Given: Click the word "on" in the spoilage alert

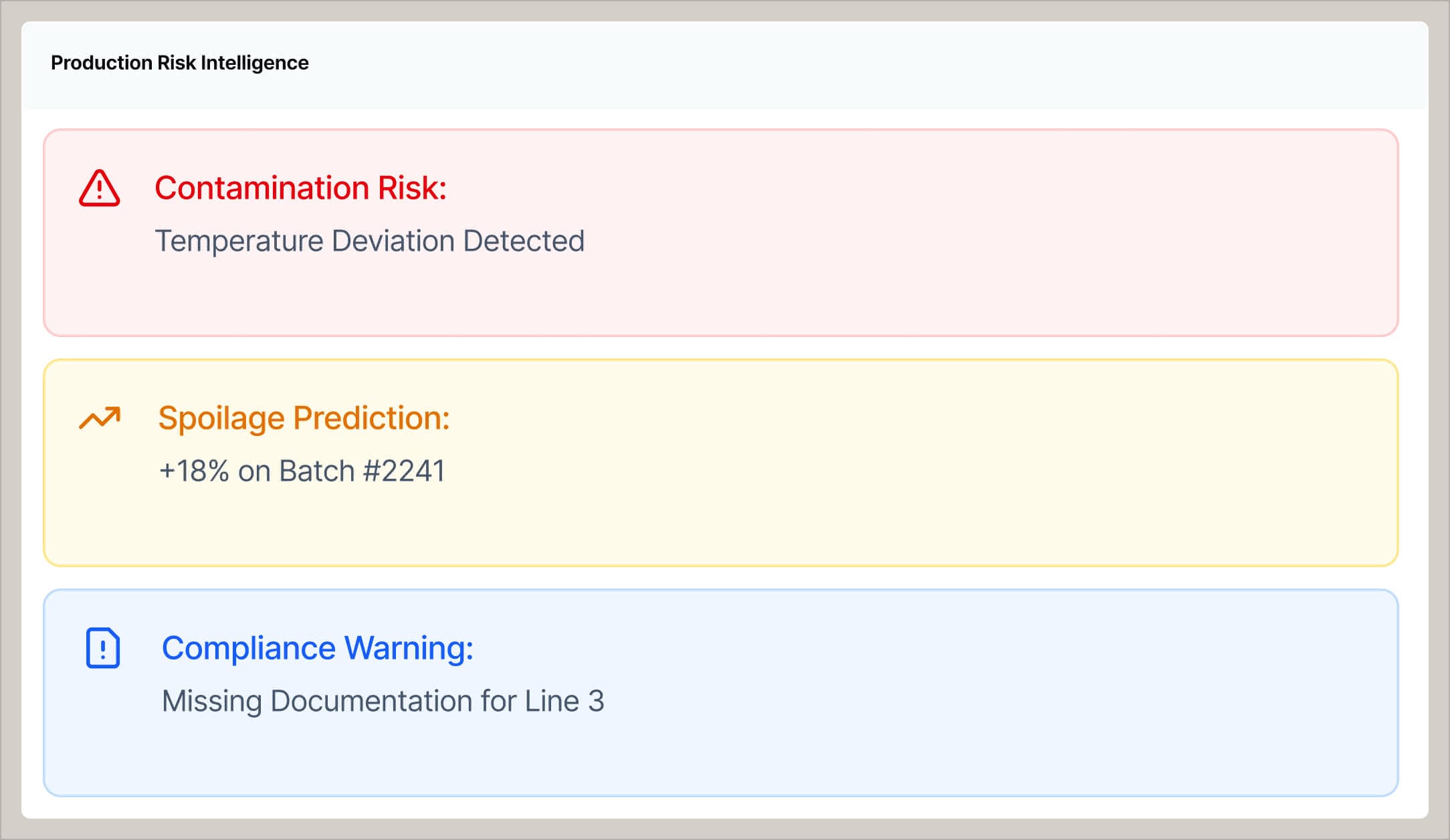Looking at the screenshot, I should point(254,471).
